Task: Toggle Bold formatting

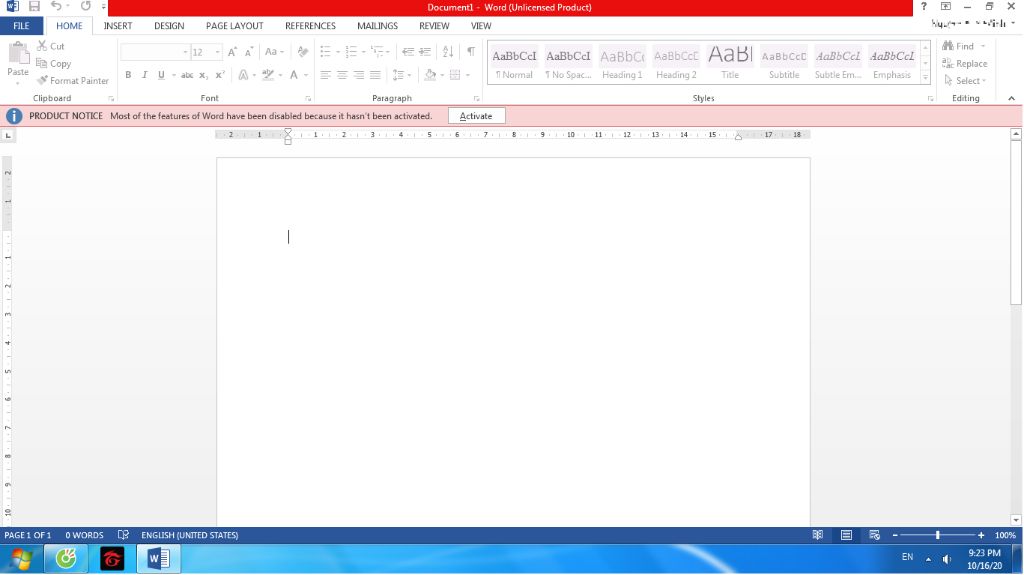Action: [128, 75]
